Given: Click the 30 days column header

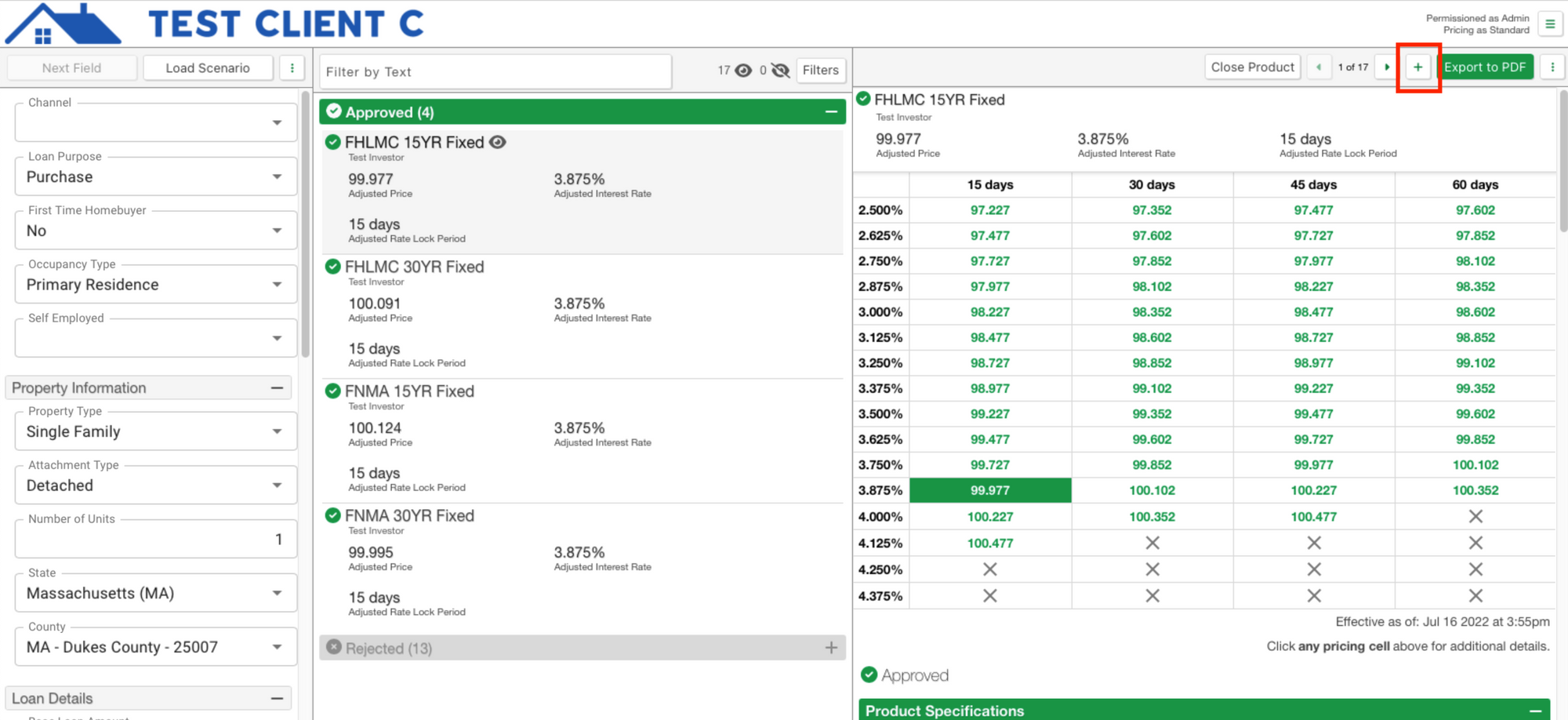Looking at the screenshot, I should (1152, 185).
